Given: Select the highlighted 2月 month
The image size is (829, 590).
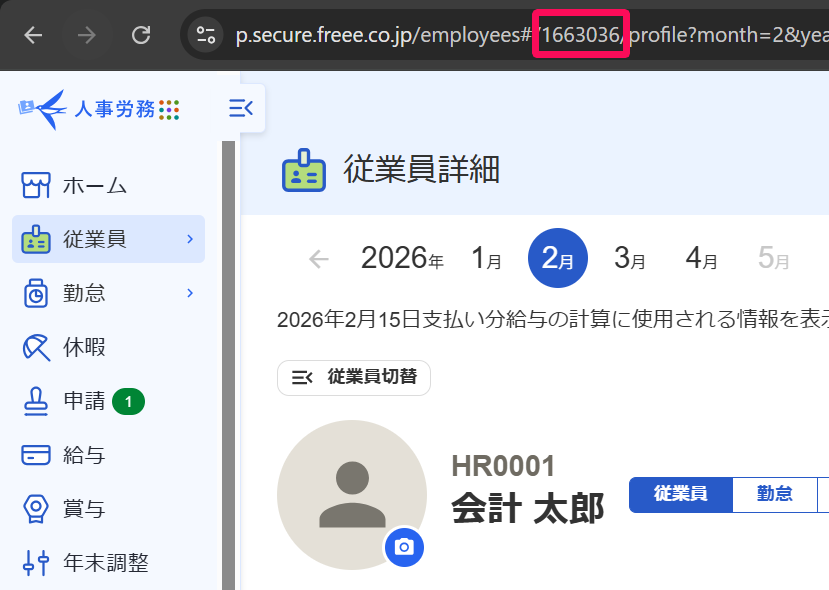Looking at the screenshot, I should click(x=558, y=258).
